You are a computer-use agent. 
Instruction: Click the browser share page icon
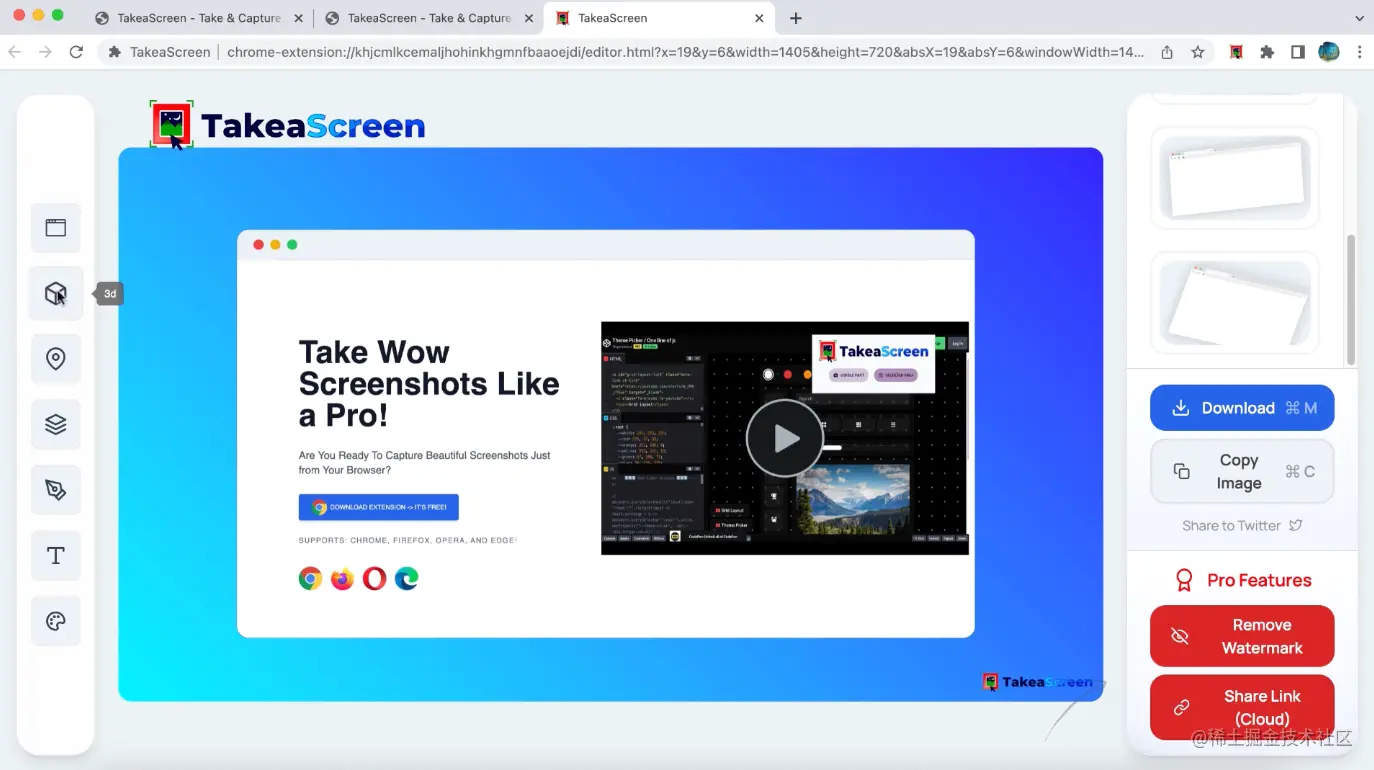pos(1167,52)
